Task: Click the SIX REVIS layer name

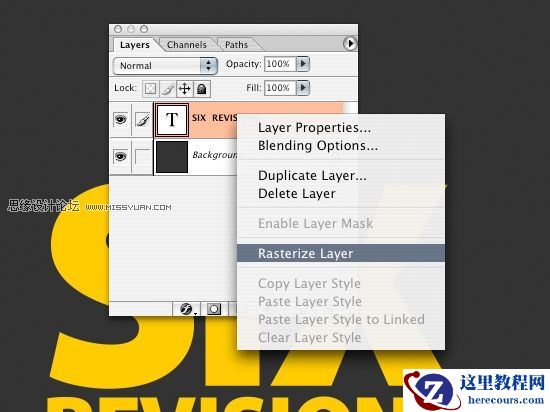Action: pyautogui.click(x=215, y=118)
